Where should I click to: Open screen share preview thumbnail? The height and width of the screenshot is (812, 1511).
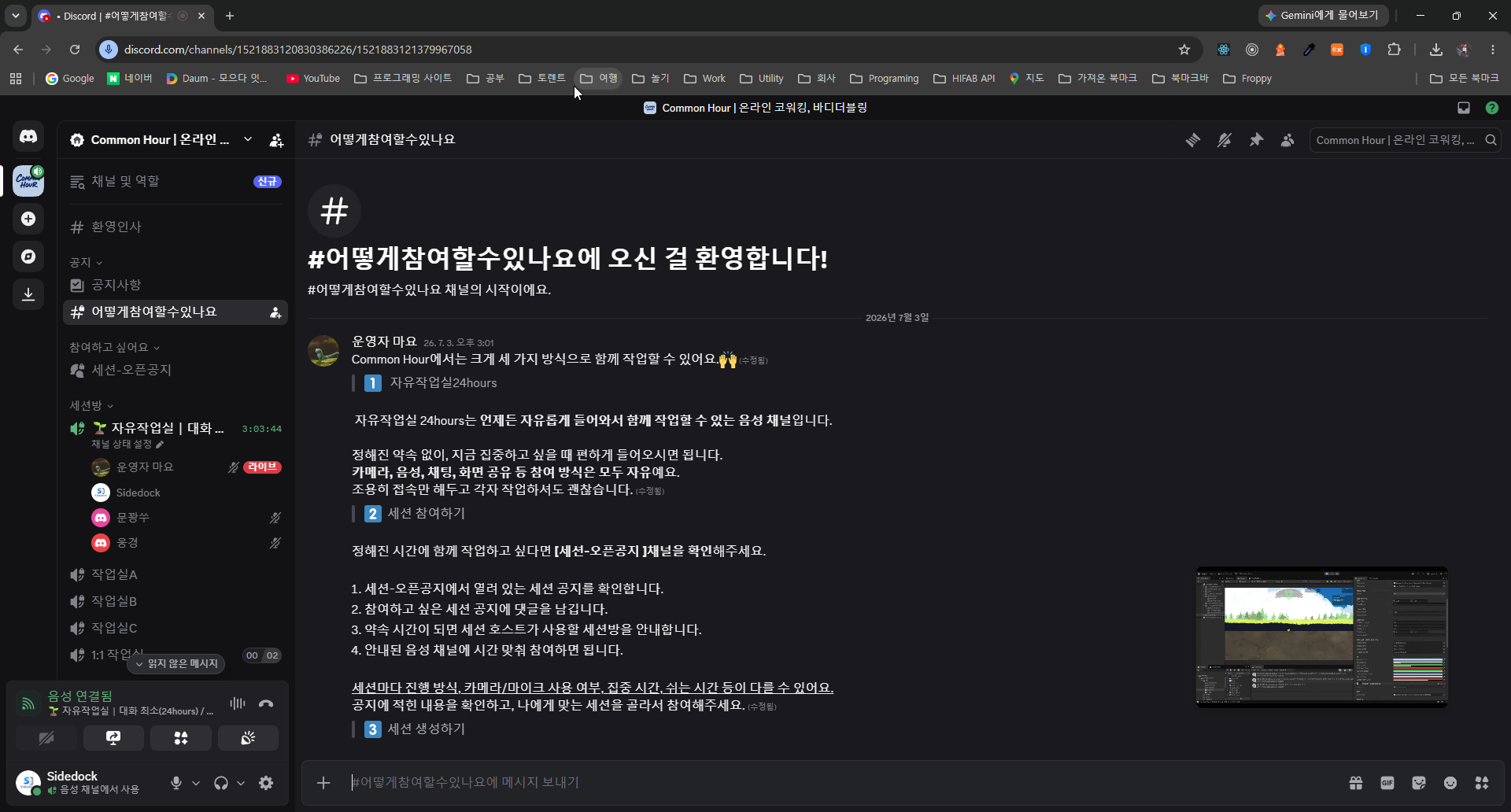coord(1322,637)
